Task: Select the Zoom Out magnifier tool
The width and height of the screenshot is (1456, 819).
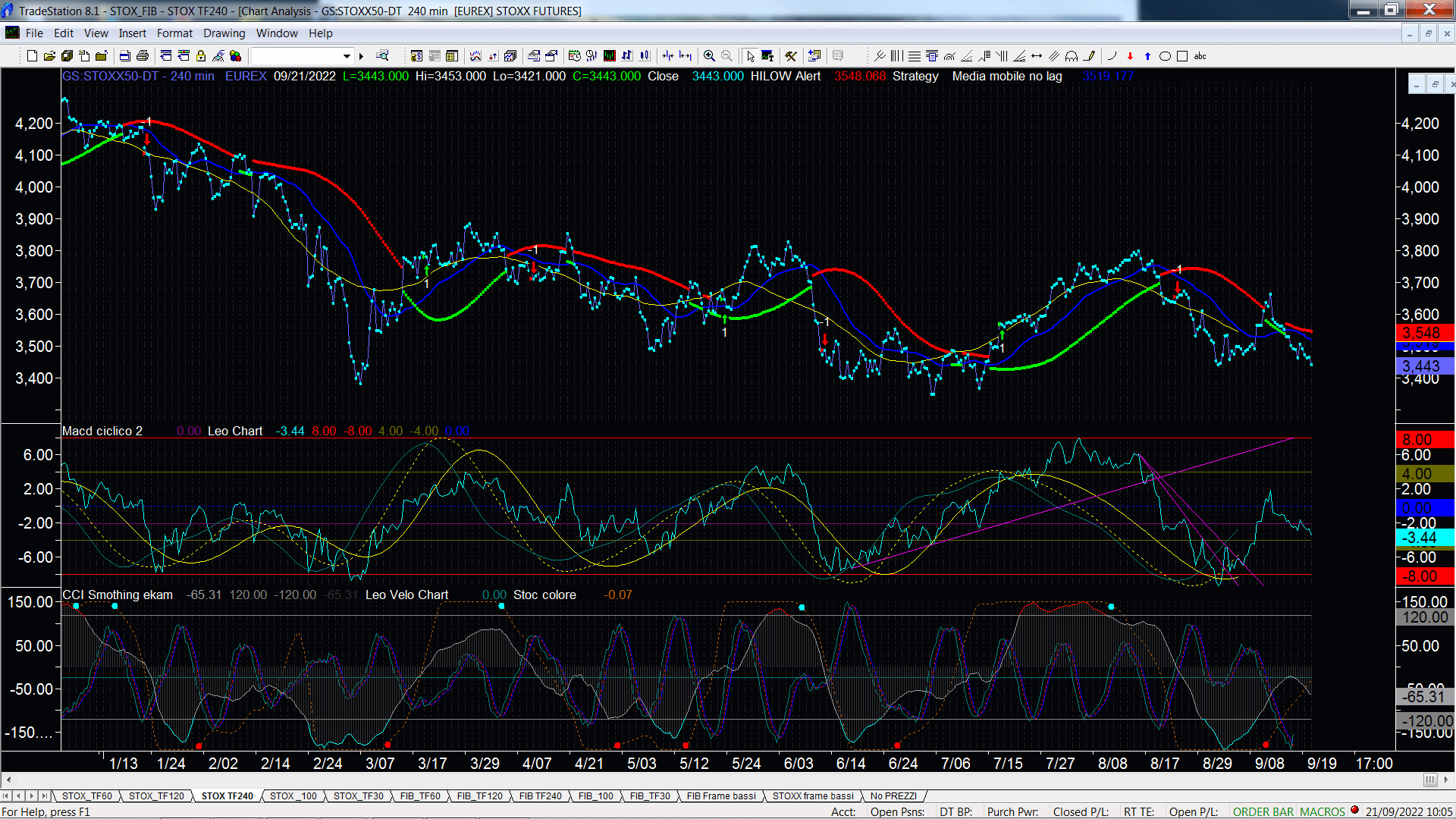Action: (x=727, y=56)
